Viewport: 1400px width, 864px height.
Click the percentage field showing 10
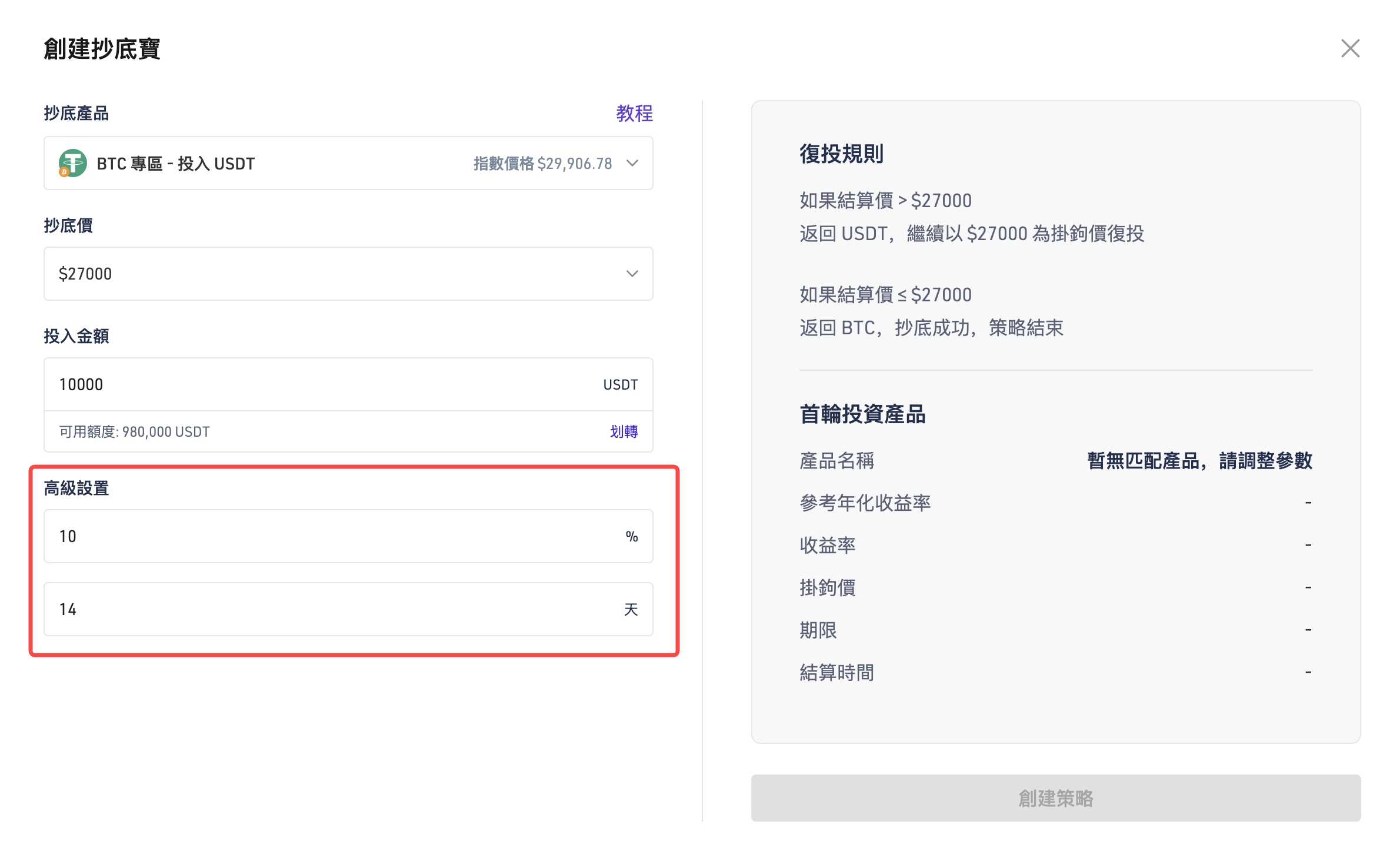pos(294,536)
